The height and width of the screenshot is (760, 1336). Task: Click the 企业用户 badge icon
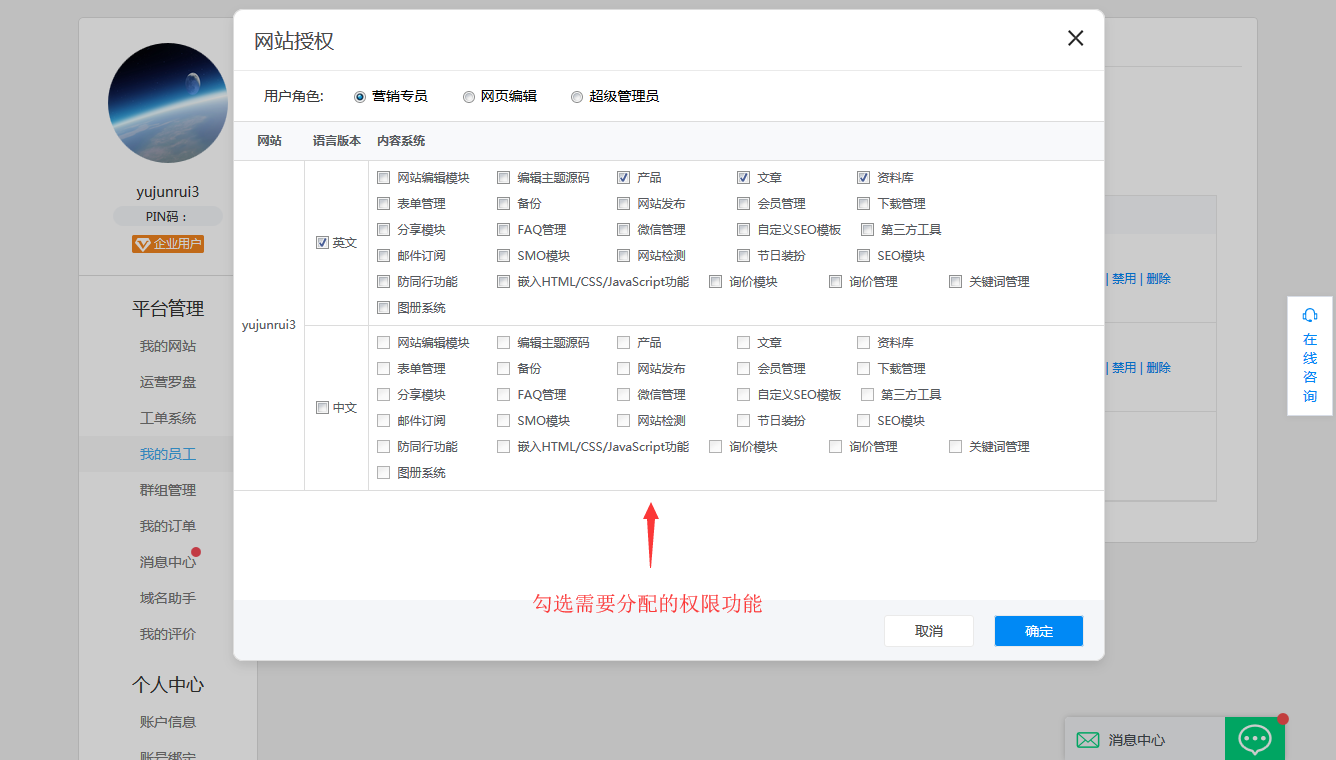click(142, 244)
